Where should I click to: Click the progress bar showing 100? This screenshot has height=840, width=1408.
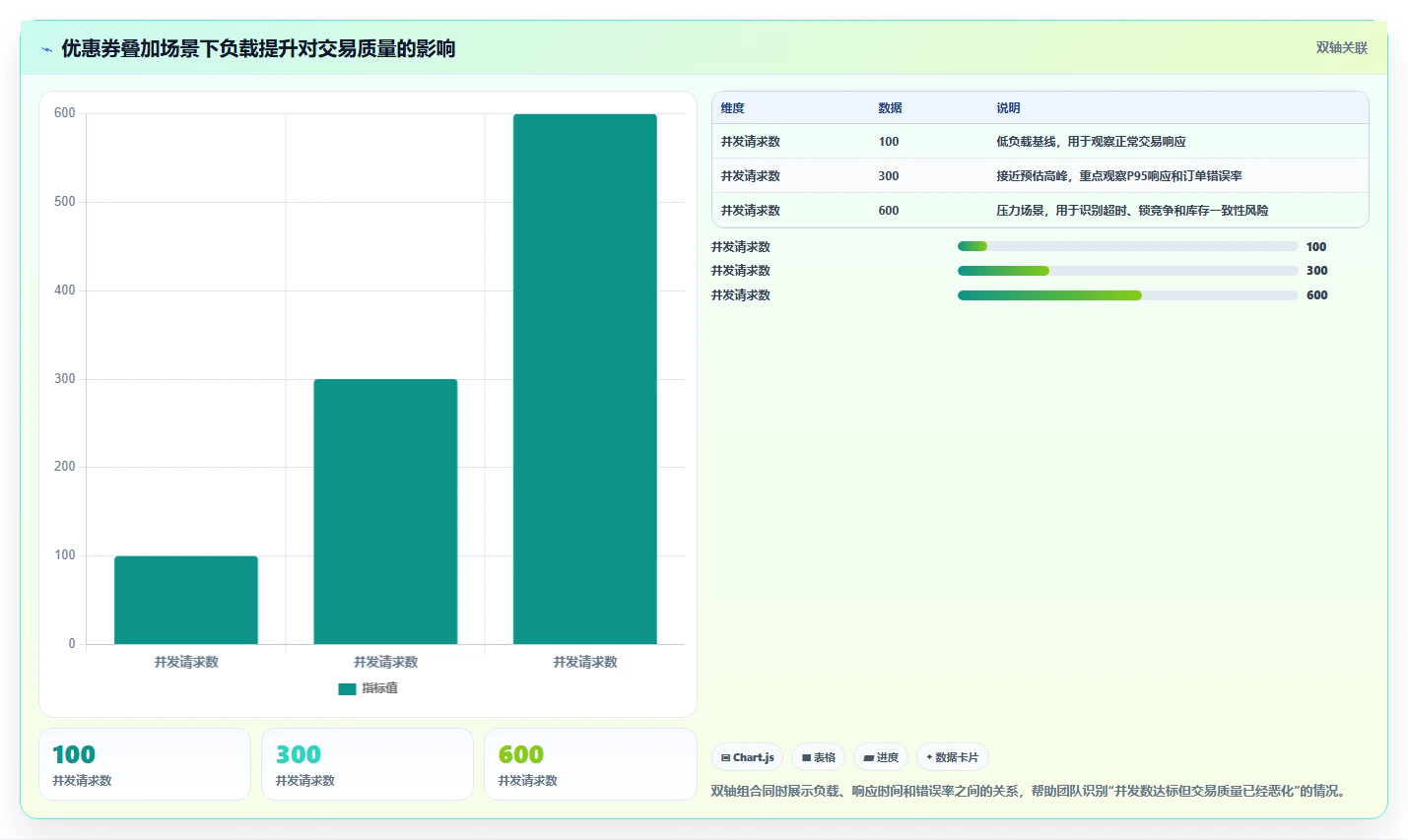[1128, 246]
